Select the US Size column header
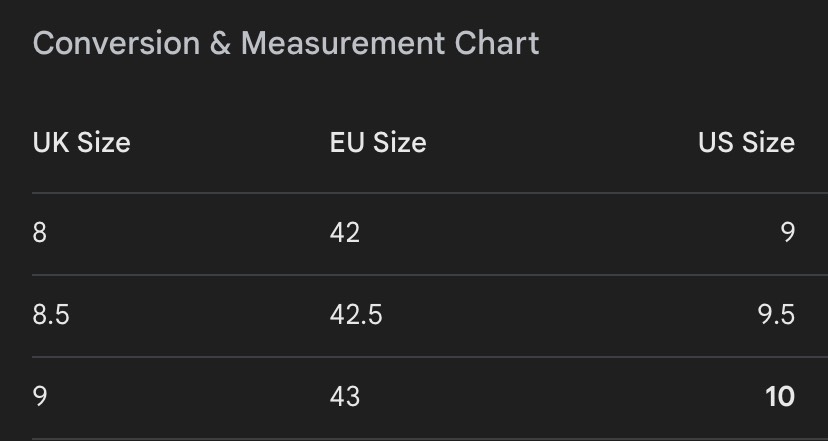The width and height of the screenshot is (828, 441). coord(746,143)
